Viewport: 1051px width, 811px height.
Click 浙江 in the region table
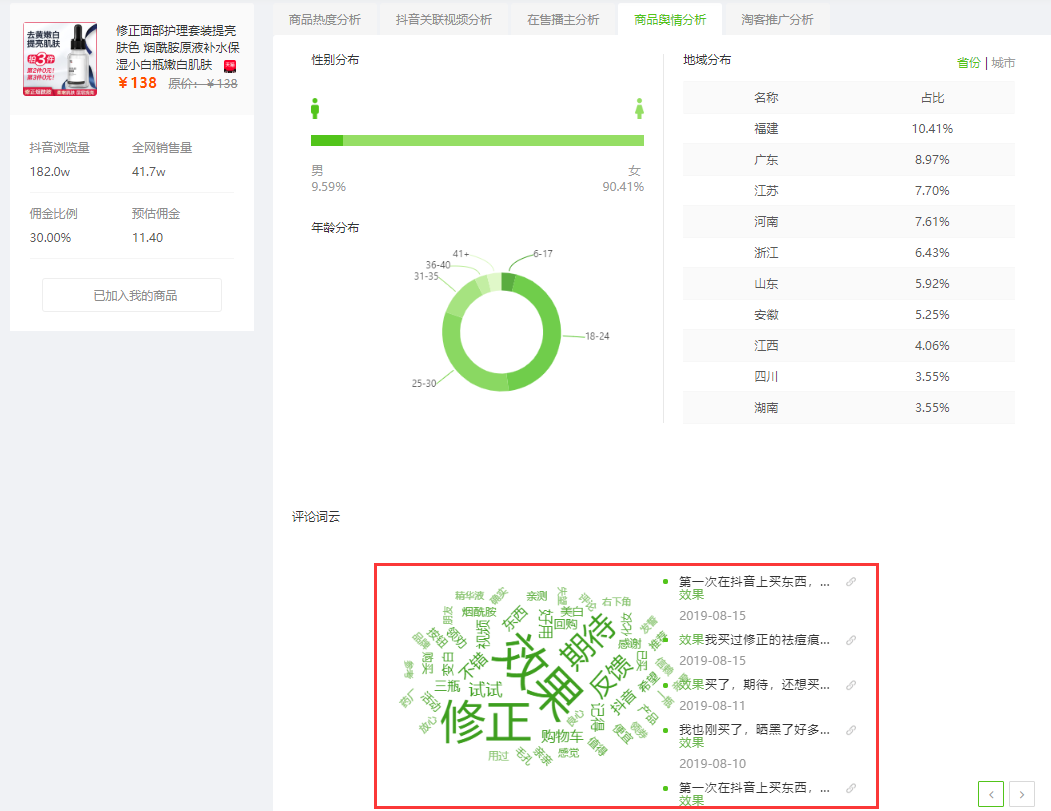[x=766, y=253]
